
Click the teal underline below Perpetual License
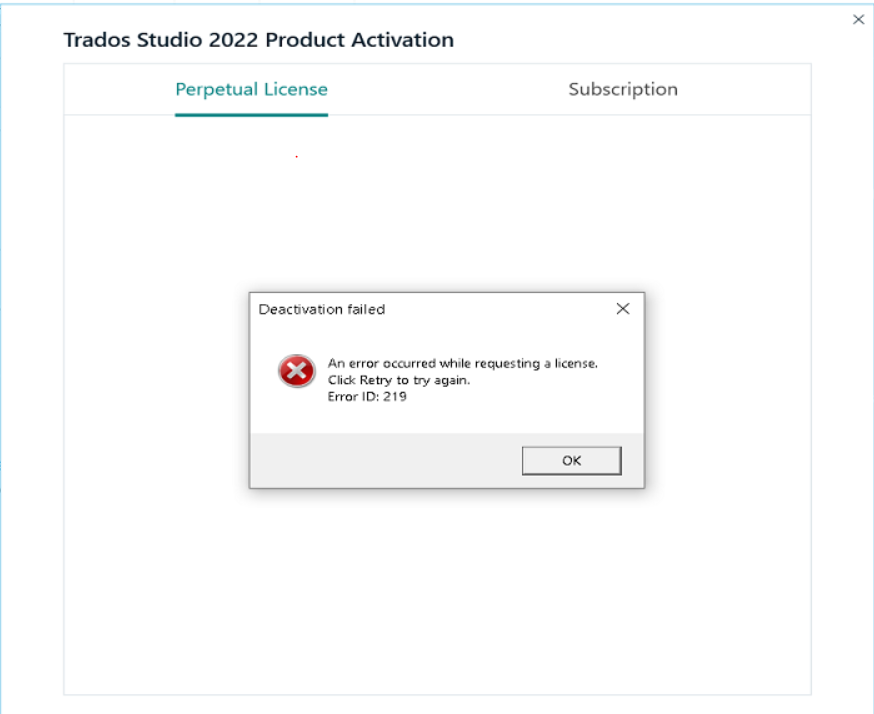251,113
